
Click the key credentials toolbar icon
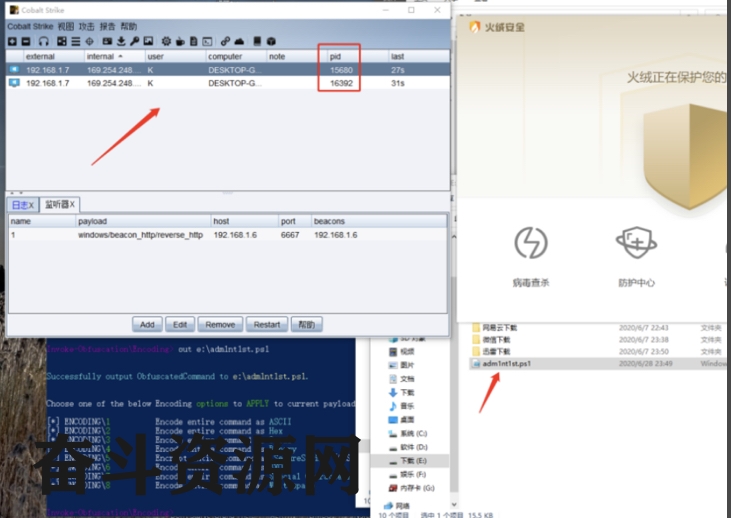coord(135,41)
